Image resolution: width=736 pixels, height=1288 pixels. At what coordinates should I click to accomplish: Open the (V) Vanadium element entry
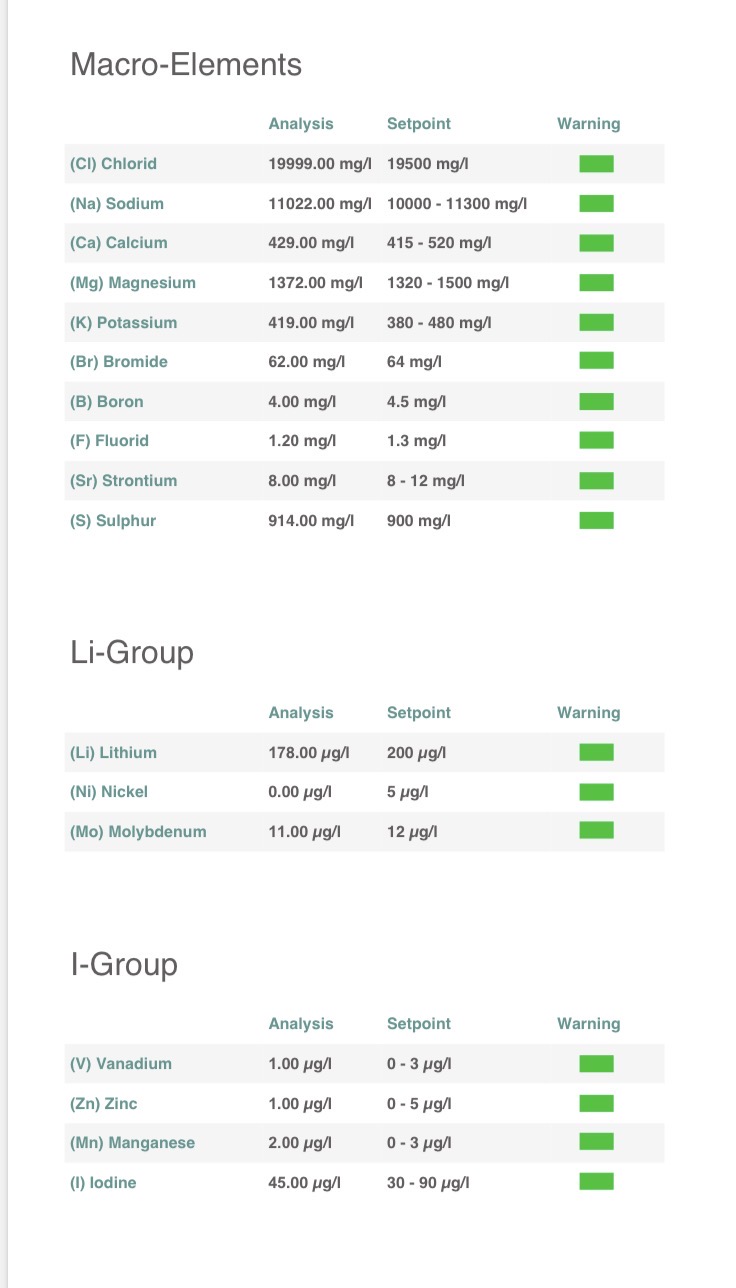tap(121, 1064)
